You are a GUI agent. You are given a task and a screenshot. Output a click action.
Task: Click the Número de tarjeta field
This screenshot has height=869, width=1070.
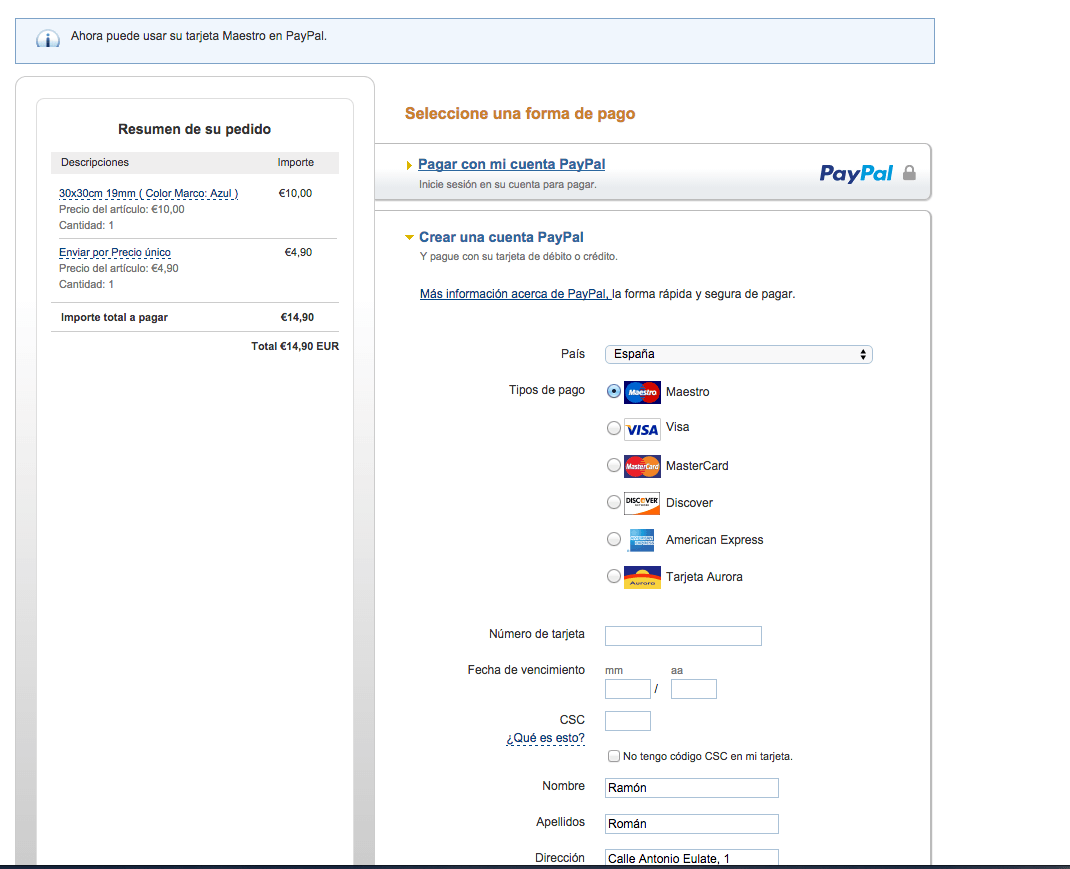point(683,636)
